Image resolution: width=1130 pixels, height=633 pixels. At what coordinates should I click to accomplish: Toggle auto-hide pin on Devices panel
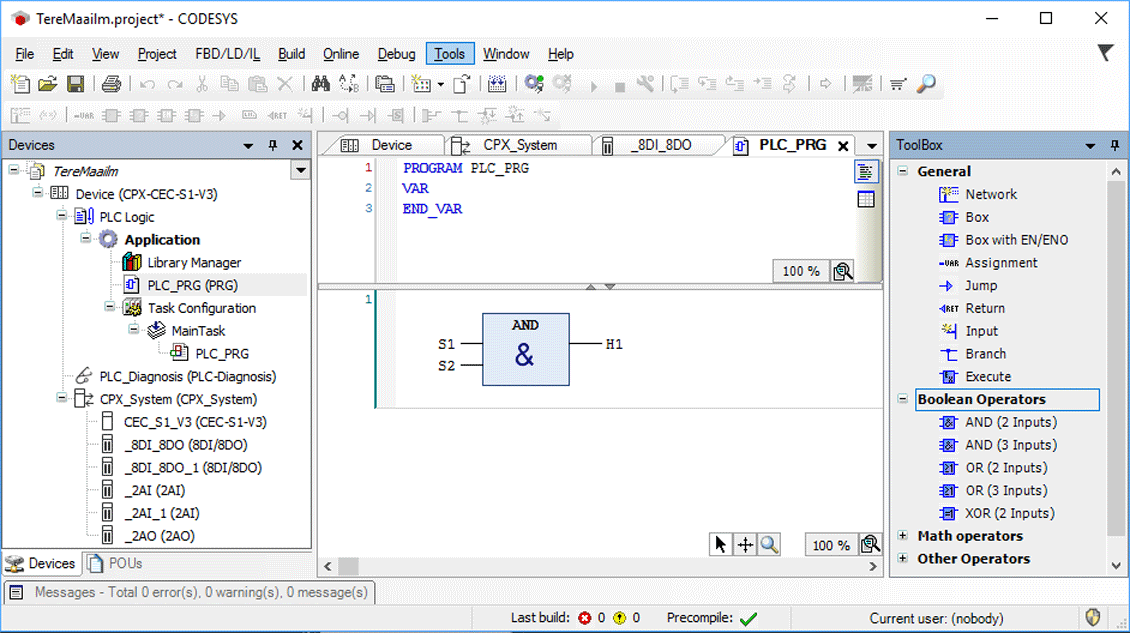(272, 145)
